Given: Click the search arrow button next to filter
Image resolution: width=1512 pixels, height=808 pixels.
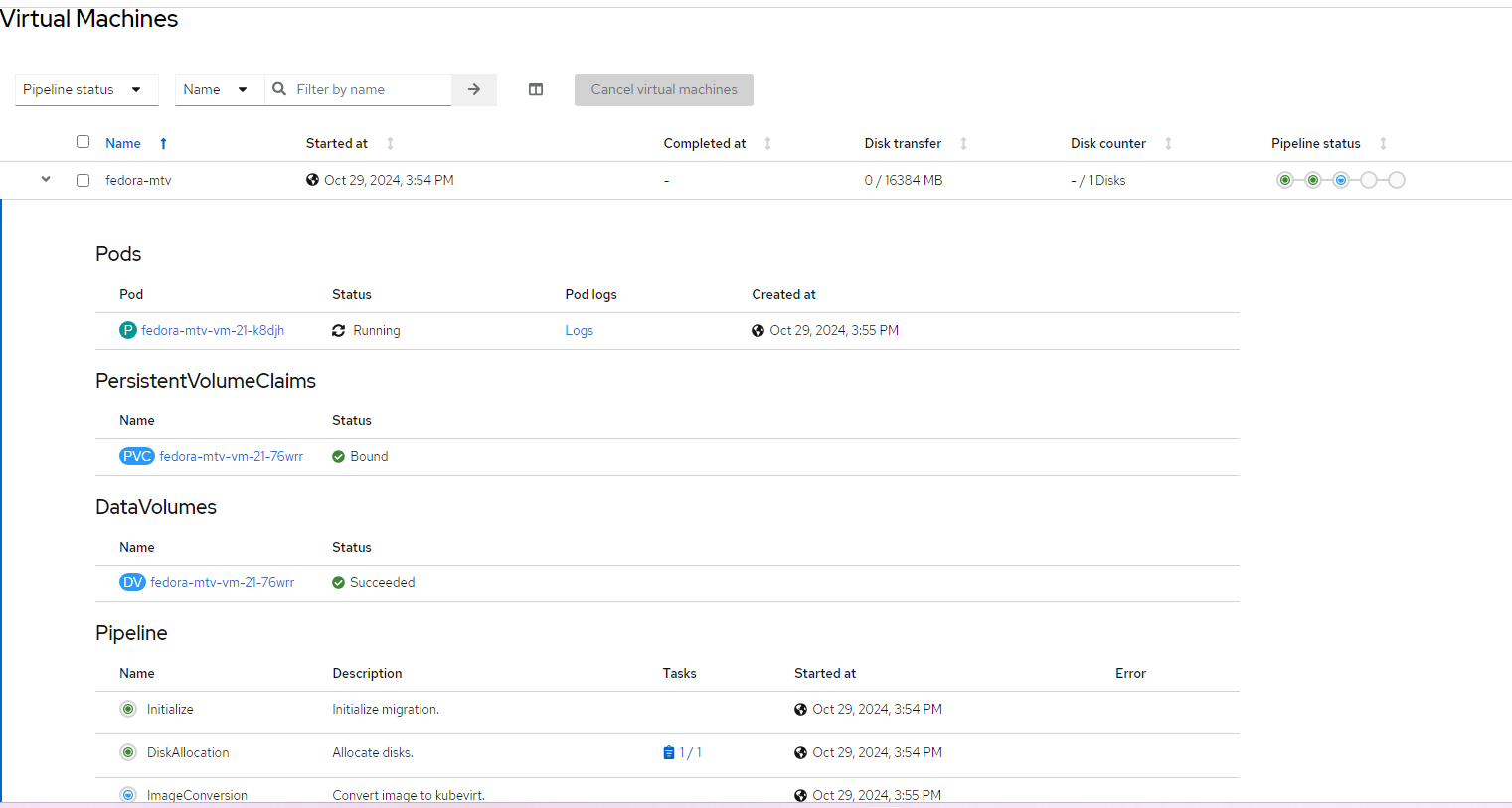Looking at the screenshot, I should pos(474,89).
